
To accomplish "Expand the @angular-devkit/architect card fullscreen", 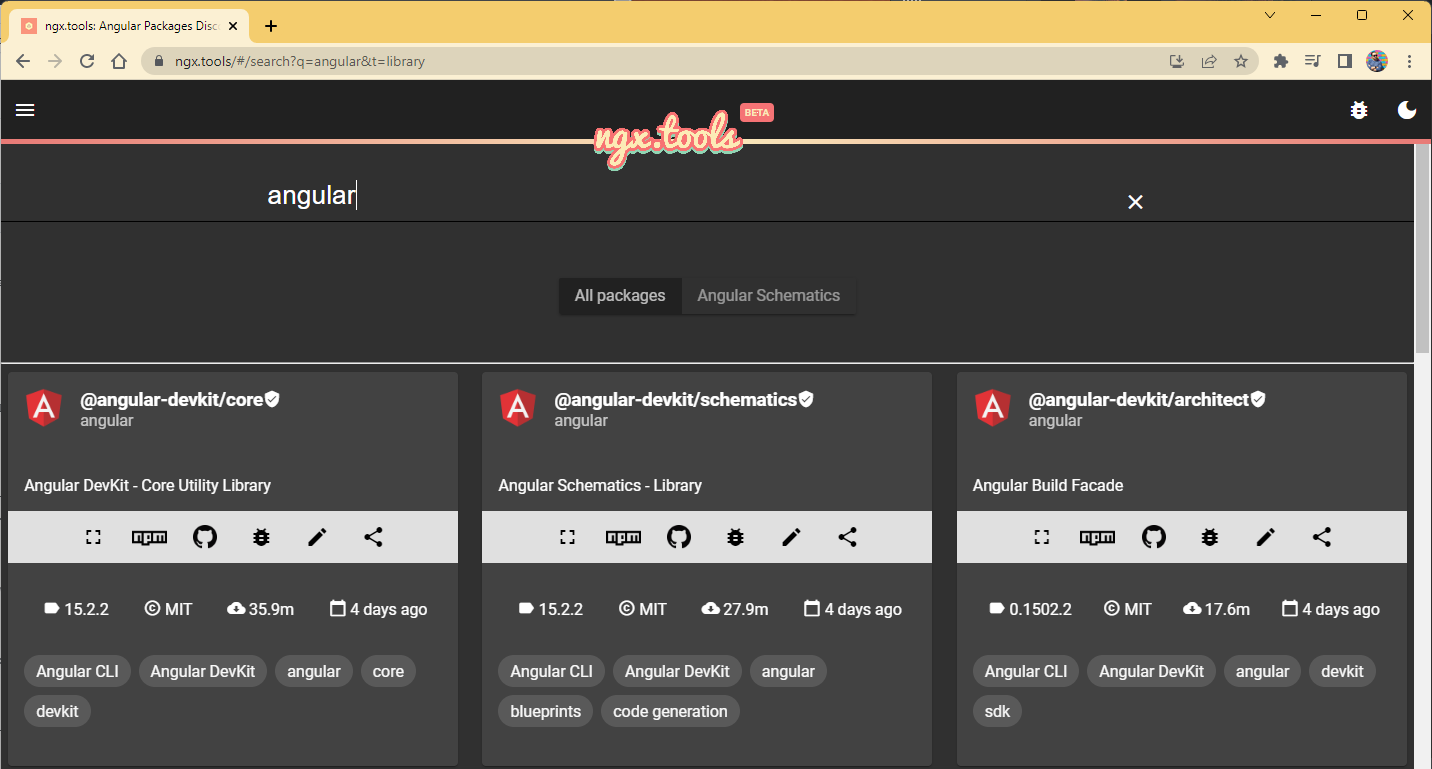I will [x=1041, y=537].
